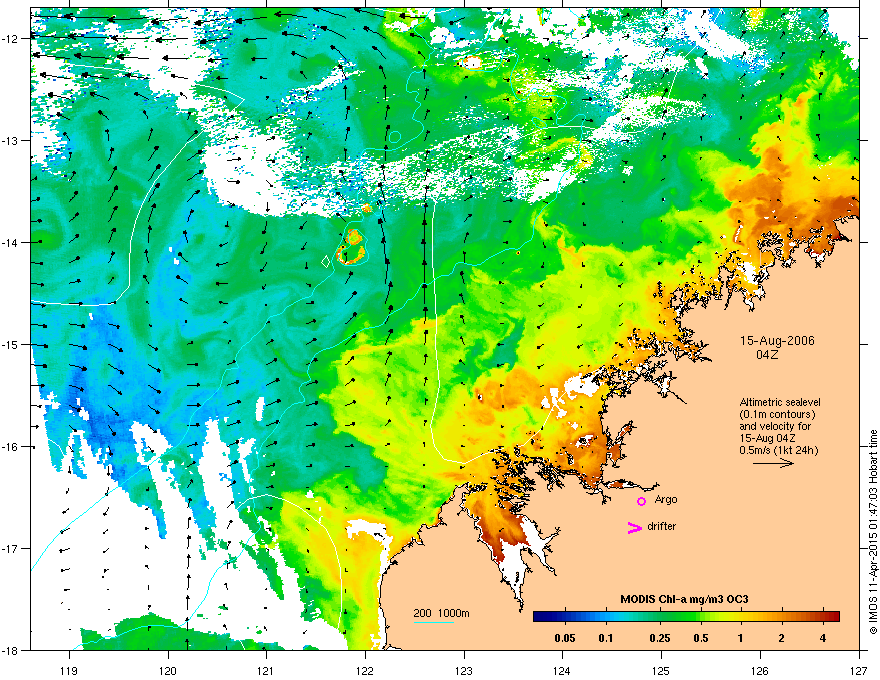Click the colorbar value '4'
880x680 pixels.
(x=823, y=638)
